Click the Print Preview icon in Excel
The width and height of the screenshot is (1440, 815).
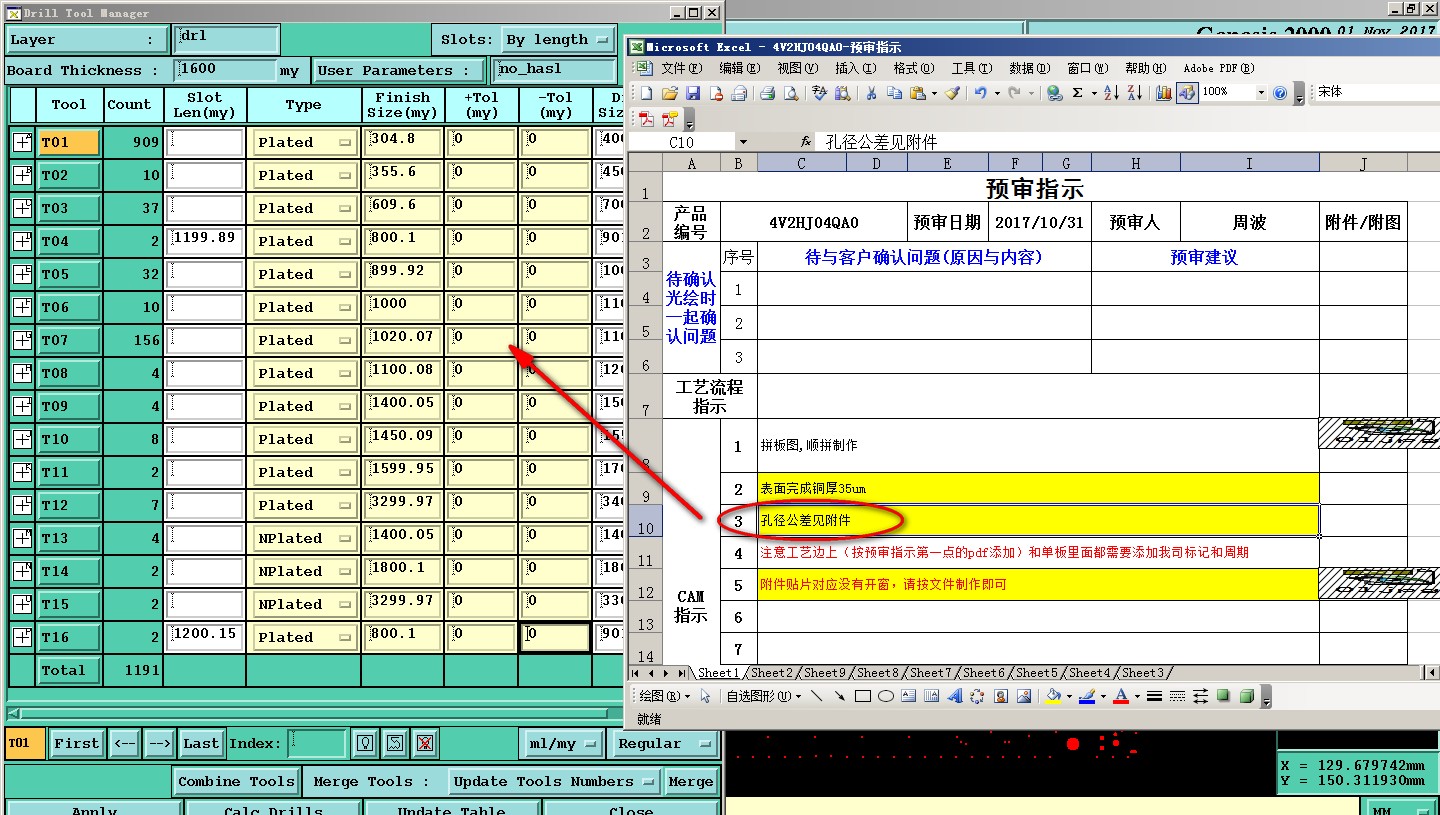pyautogui.click(x=790, y=93)
